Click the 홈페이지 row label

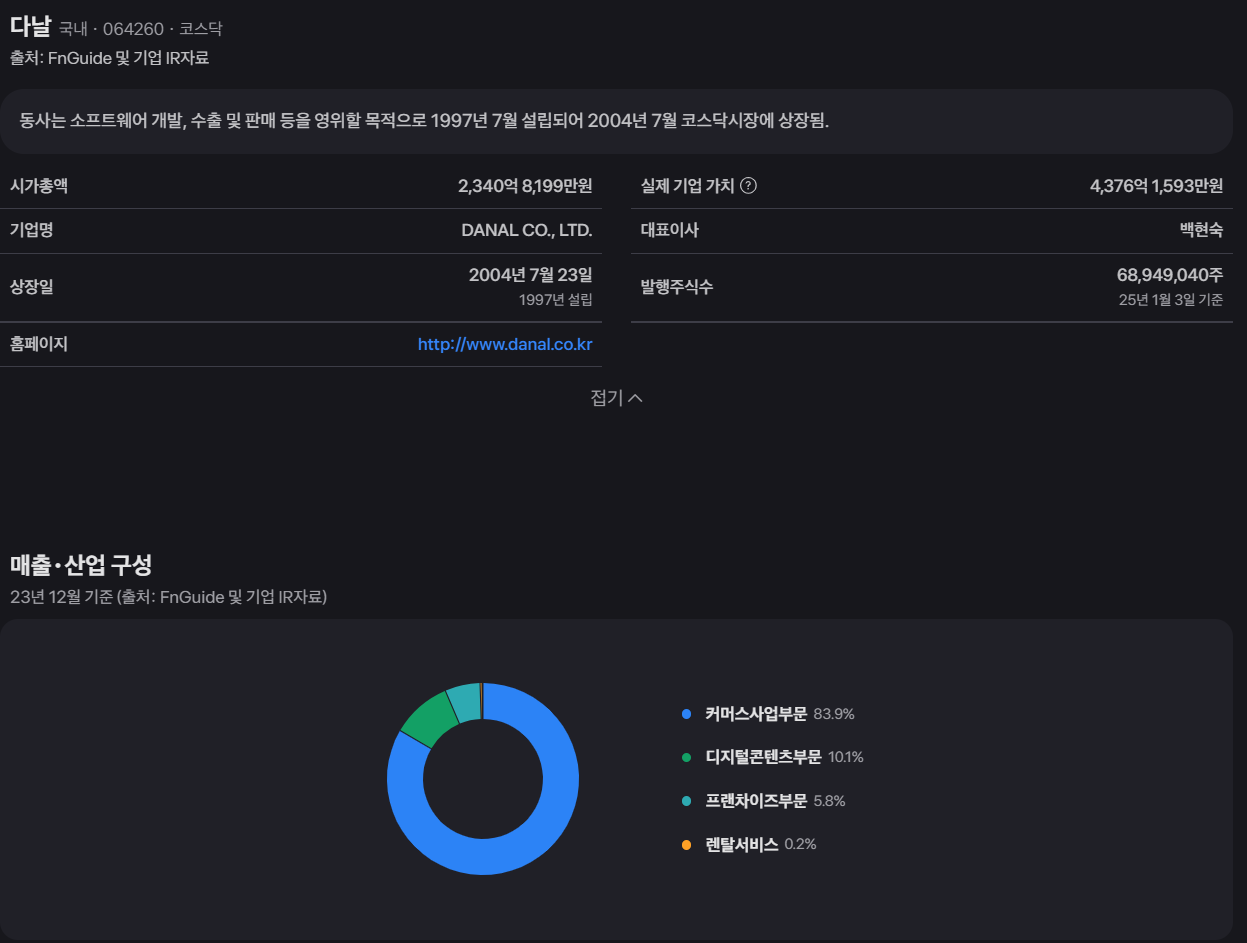pos(39,344)
